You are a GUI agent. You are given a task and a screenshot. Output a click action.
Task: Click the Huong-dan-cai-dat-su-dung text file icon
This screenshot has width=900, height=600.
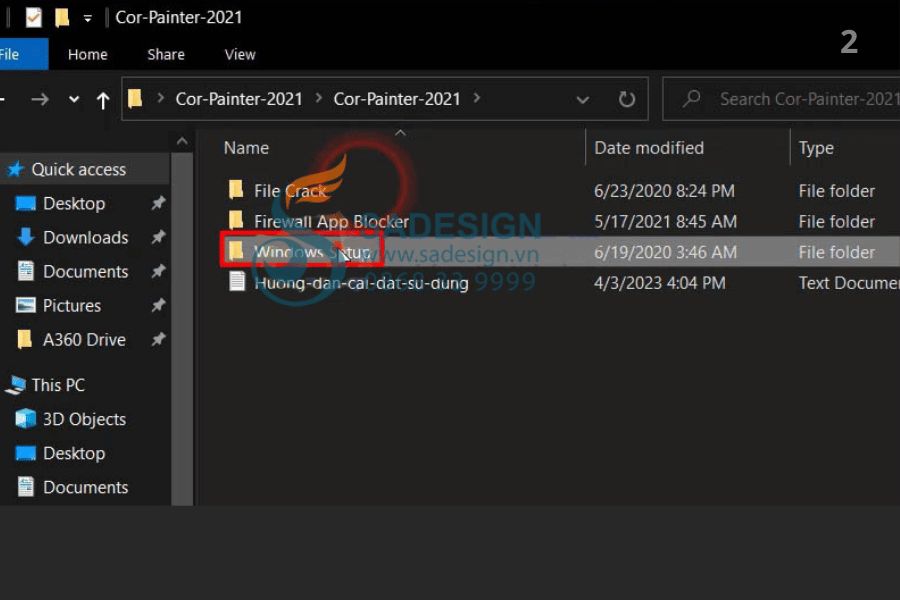pos(236,283)
